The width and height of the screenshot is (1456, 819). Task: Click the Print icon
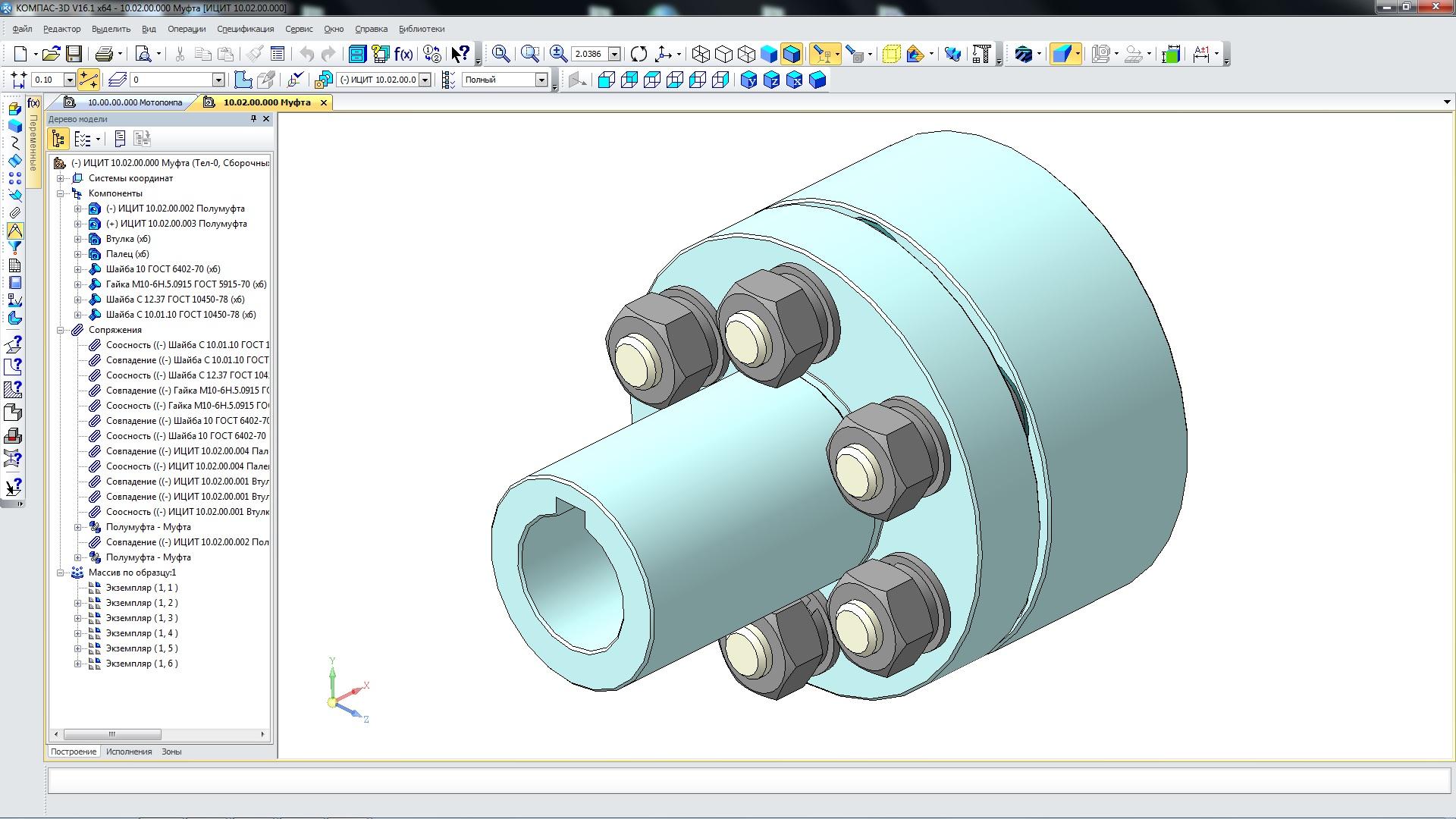[x=104, y=54]
